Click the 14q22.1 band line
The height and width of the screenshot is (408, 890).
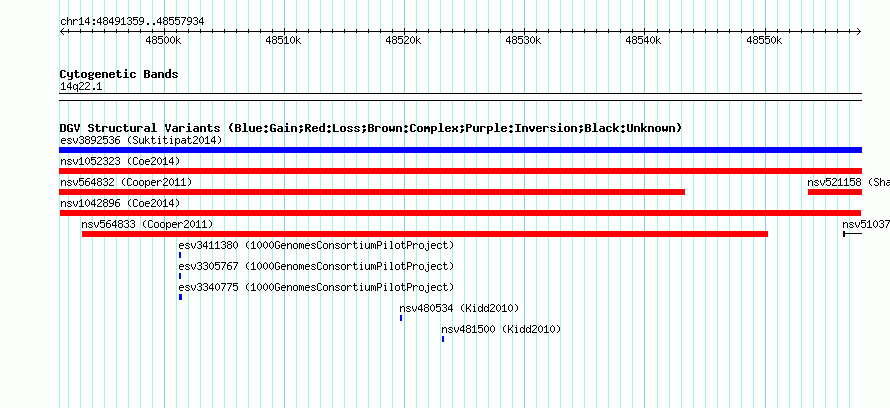coord(460,97)
